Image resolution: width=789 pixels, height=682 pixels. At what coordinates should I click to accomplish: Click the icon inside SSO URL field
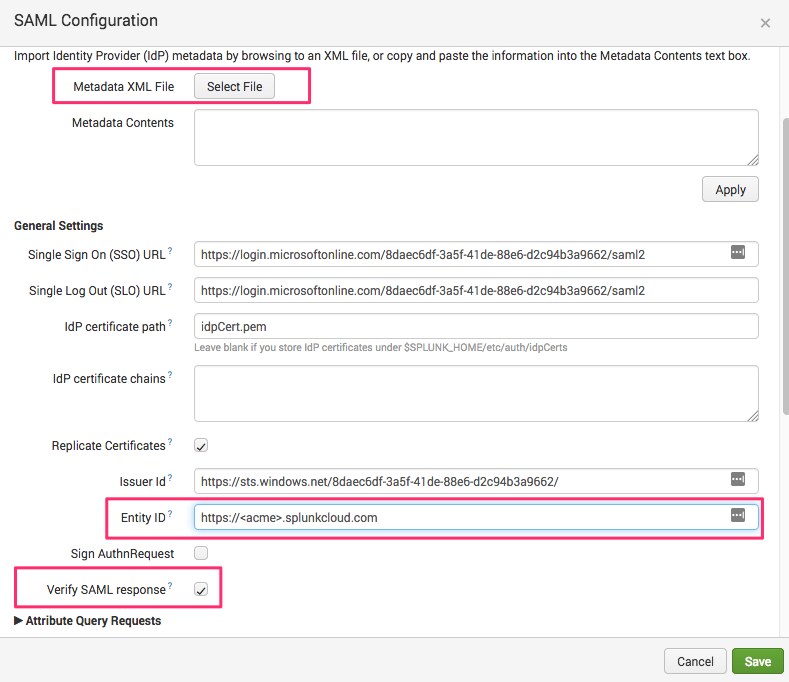click(x=738, y=252)
